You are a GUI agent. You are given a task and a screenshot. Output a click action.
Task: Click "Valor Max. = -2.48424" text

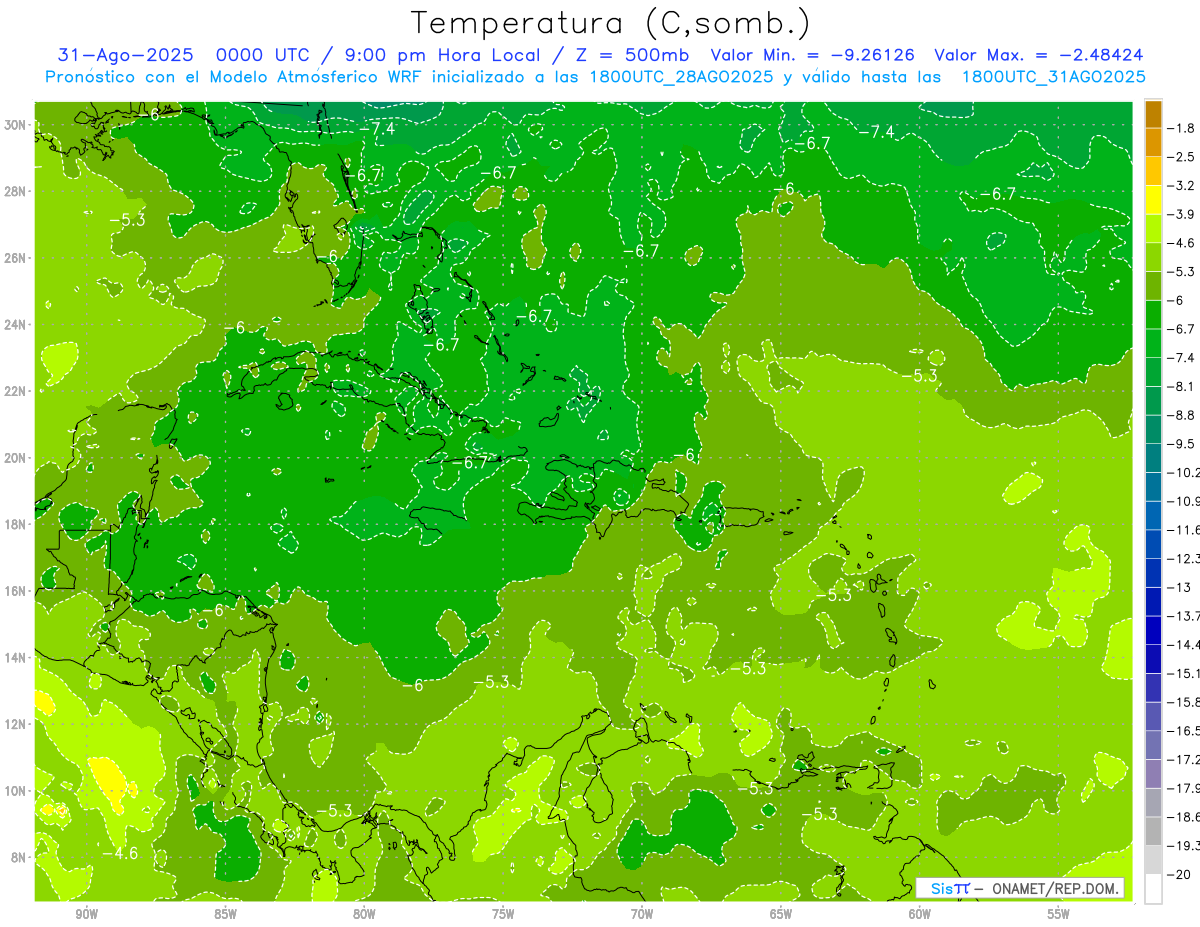(1039, 55)
